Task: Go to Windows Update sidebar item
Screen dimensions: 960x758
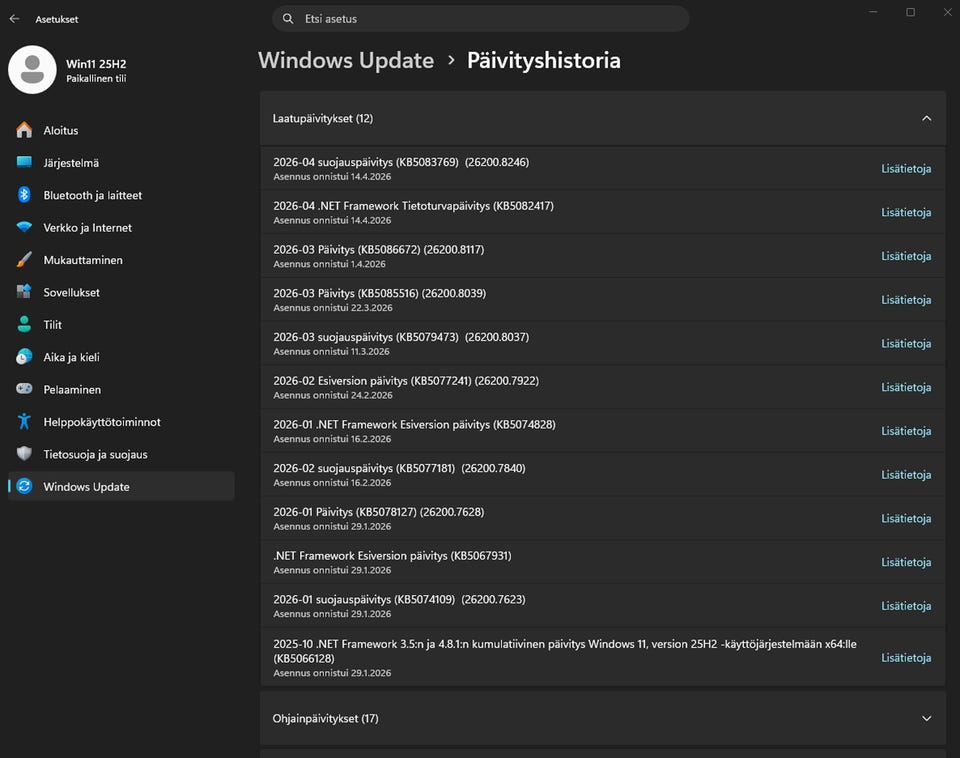Action: tap(86, 487)
